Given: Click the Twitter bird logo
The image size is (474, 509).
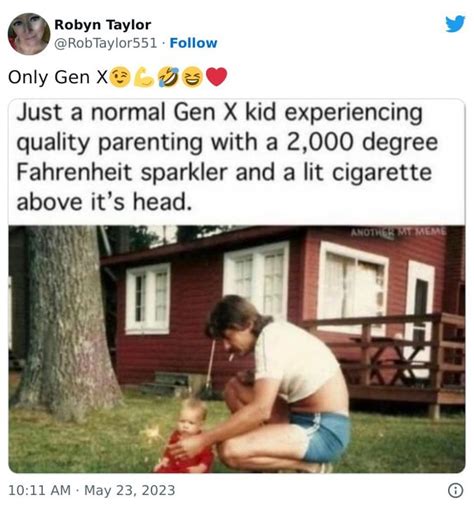Looking at the screenshot, I should (455, 24).
